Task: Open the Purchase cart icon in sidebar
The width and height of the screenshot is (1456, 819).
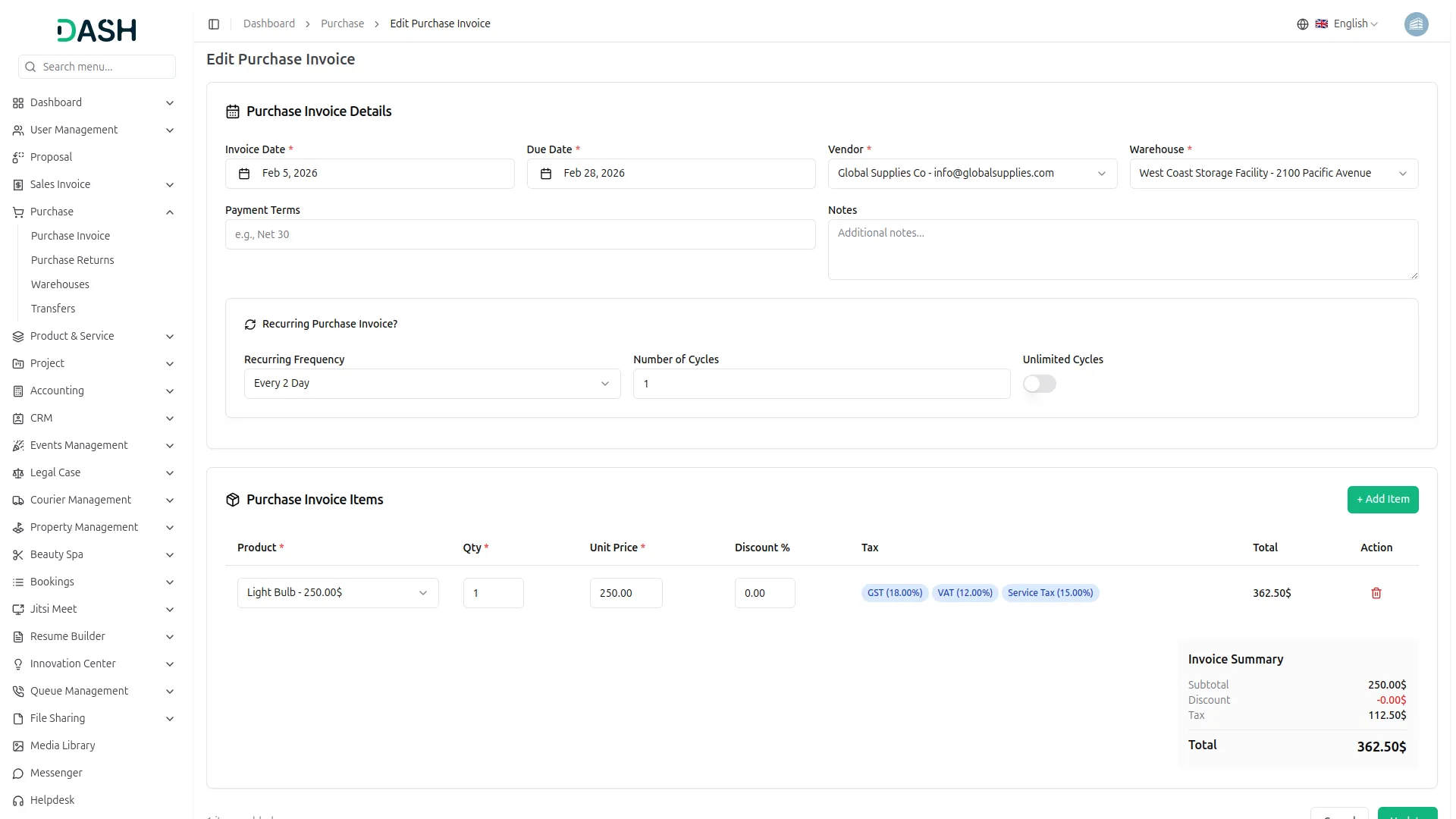Action: [x=17, y=212]
